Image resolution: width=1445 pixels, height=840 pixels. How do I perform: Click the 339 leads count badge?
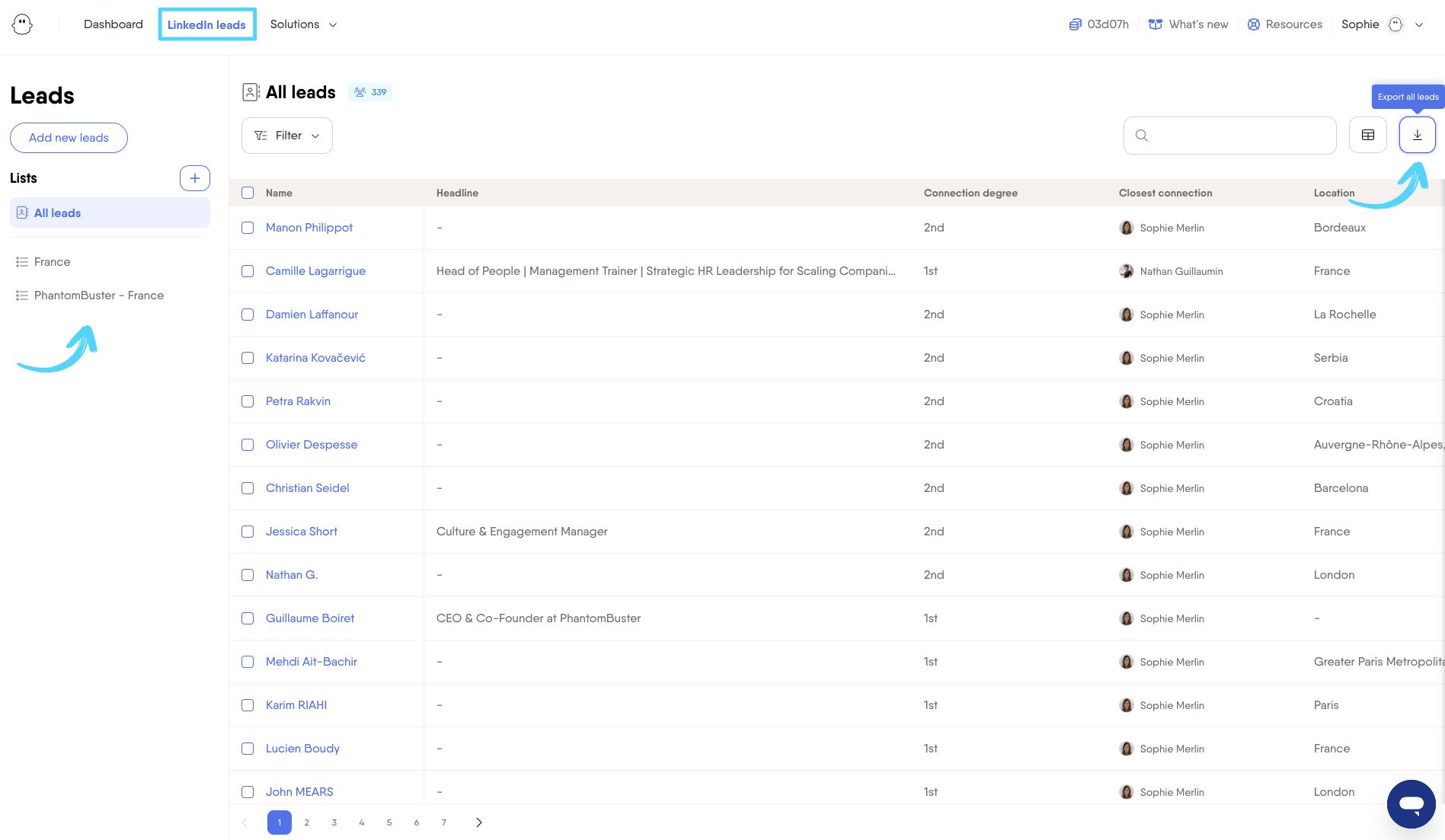(x=370, y=92)
